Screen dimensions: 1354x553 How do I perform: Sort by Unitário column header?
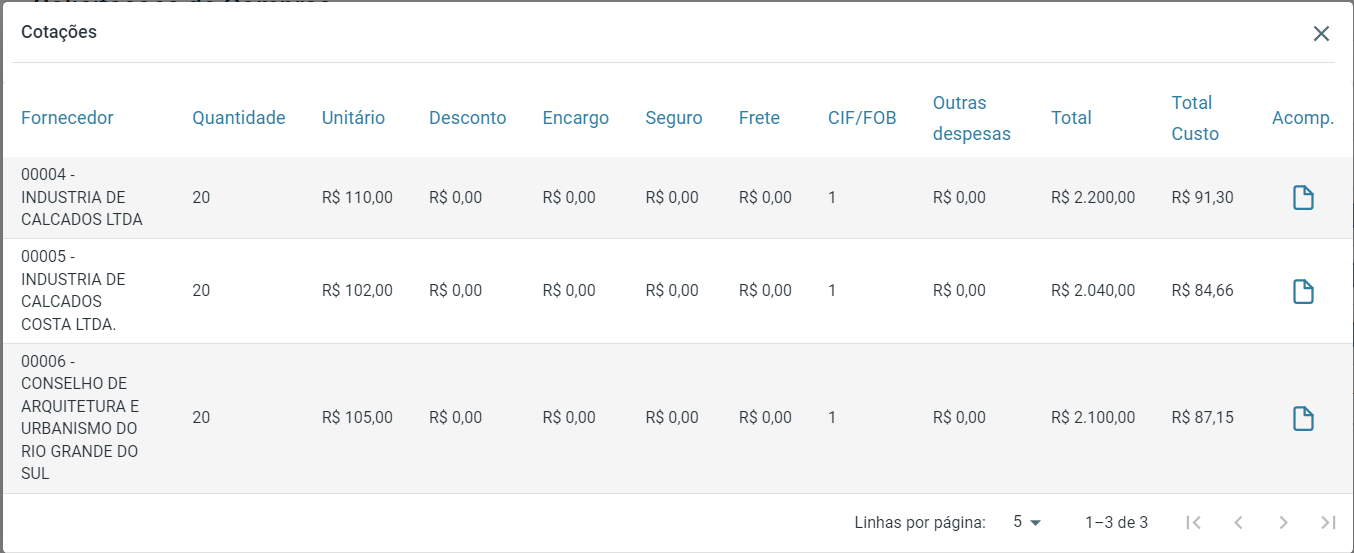(x=353, y=118)
